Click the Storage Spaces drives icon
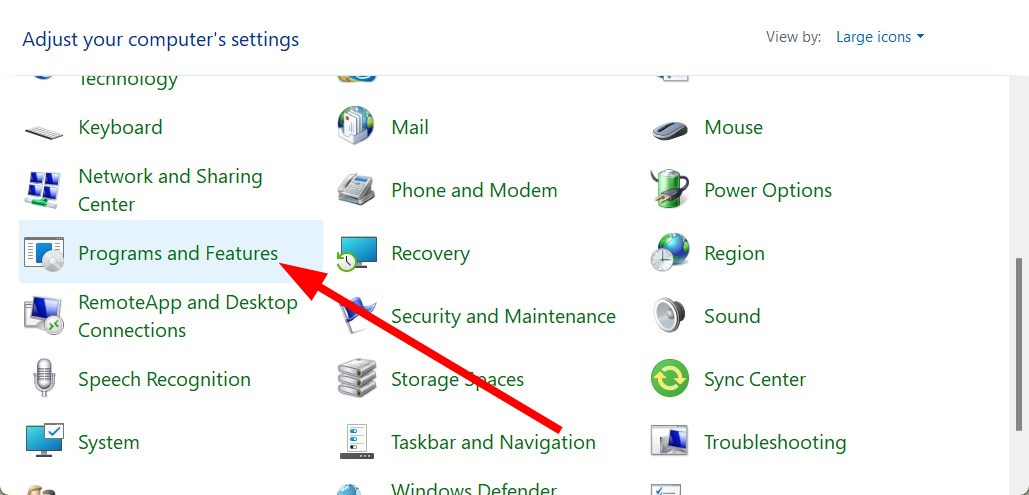Screen dimensions: 1029x495 point(357,379)
